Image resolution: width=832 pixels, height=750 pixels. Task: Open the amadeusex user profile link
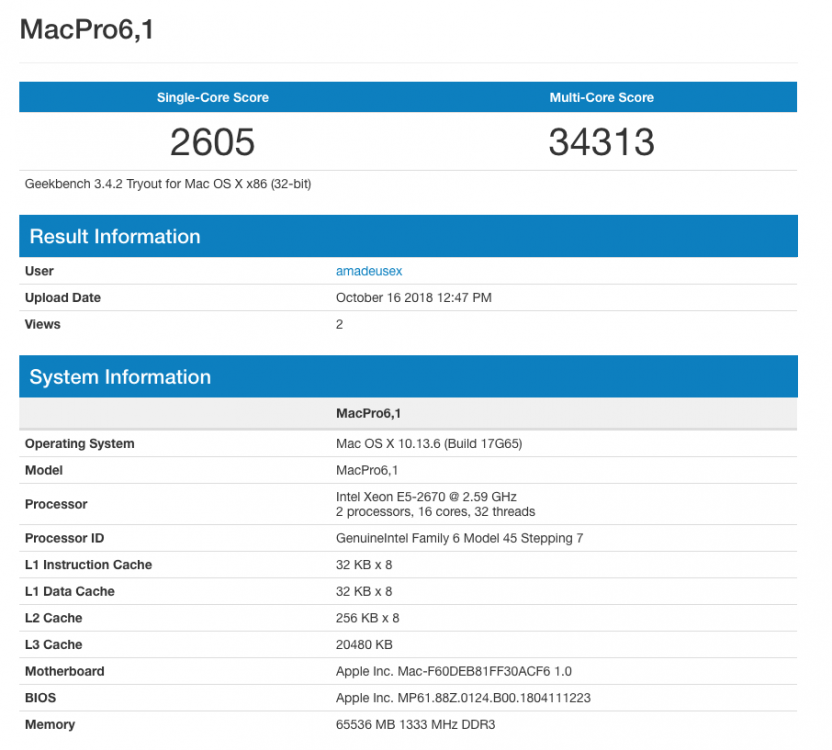[369, 271]
